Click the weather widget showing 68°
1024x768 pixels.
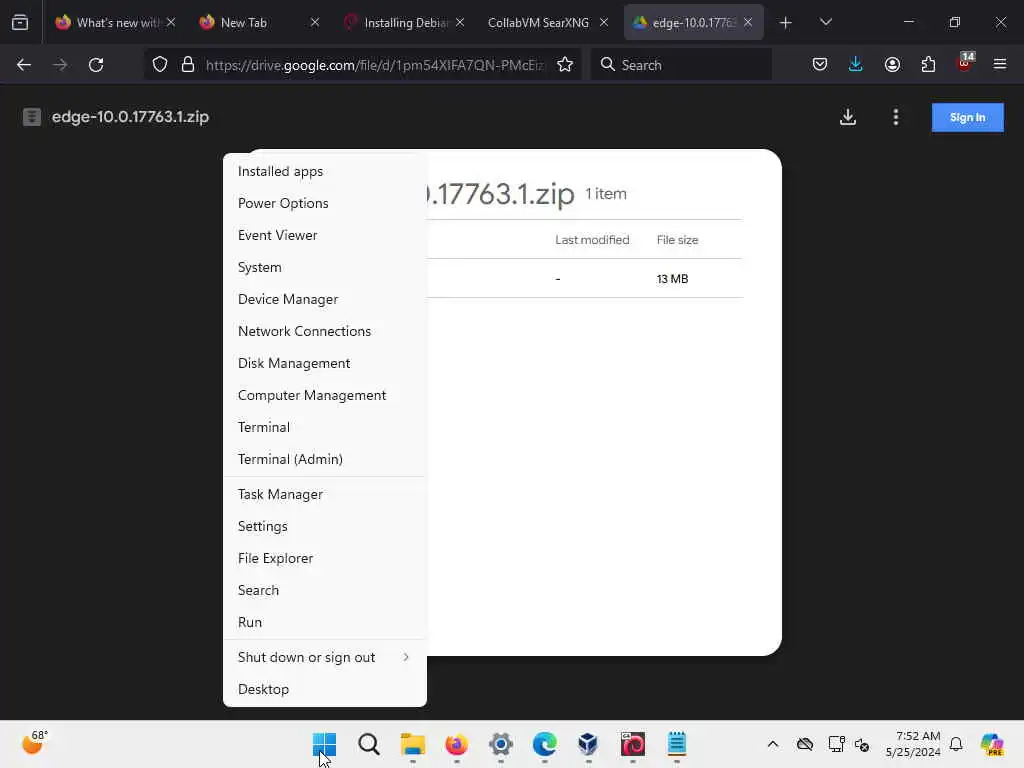[34, 743]
